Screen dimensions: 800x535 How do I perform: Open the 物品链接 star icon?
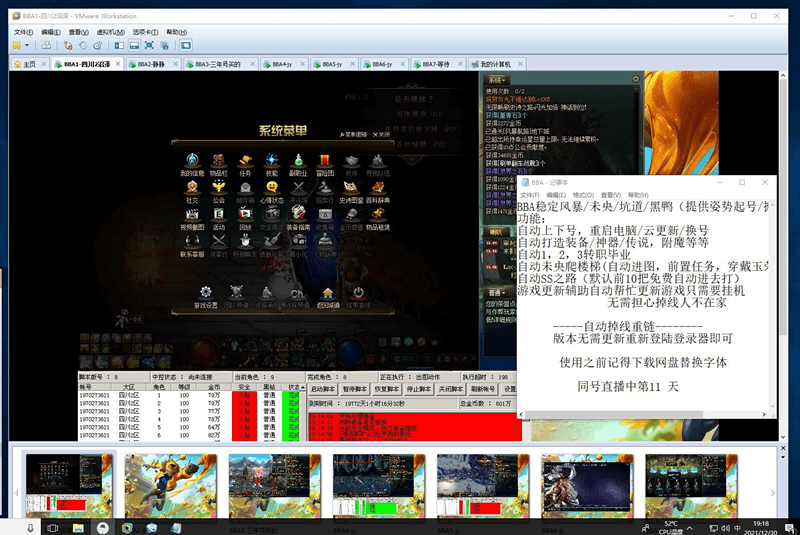[378, 218]
